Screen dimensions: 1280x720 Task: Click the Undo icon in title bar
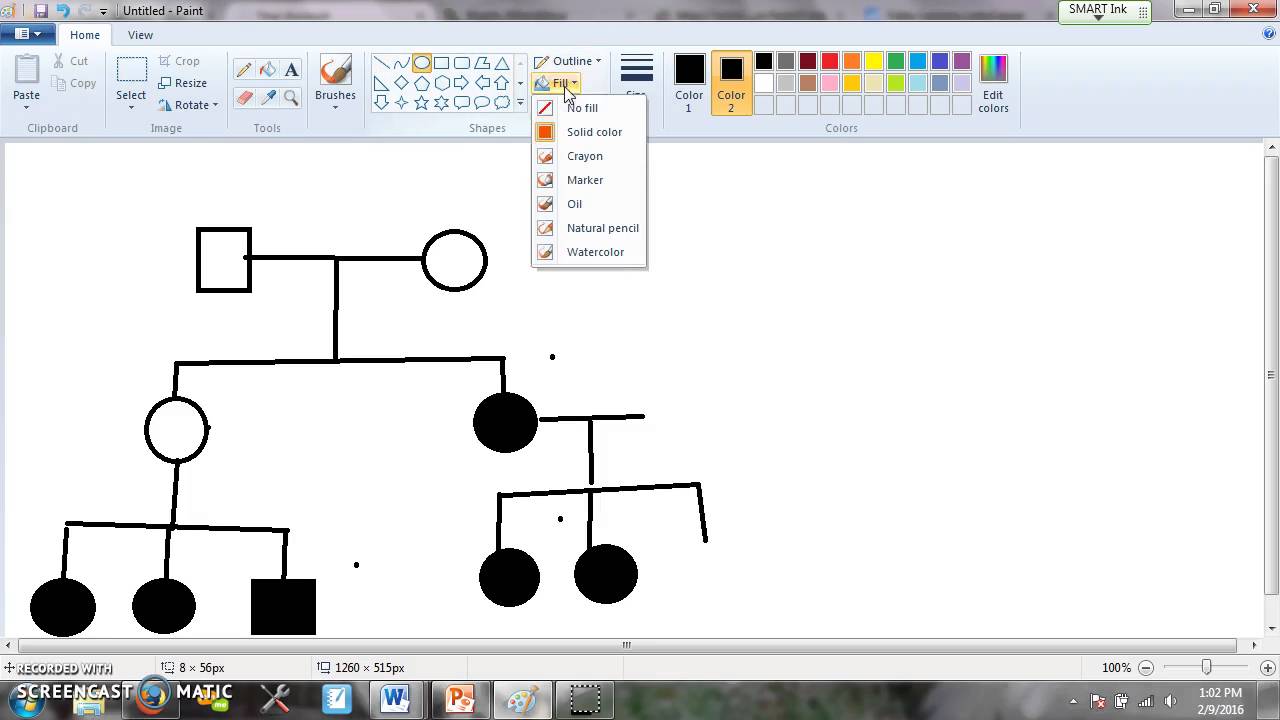pyautogui.click(x=64, y=11)
